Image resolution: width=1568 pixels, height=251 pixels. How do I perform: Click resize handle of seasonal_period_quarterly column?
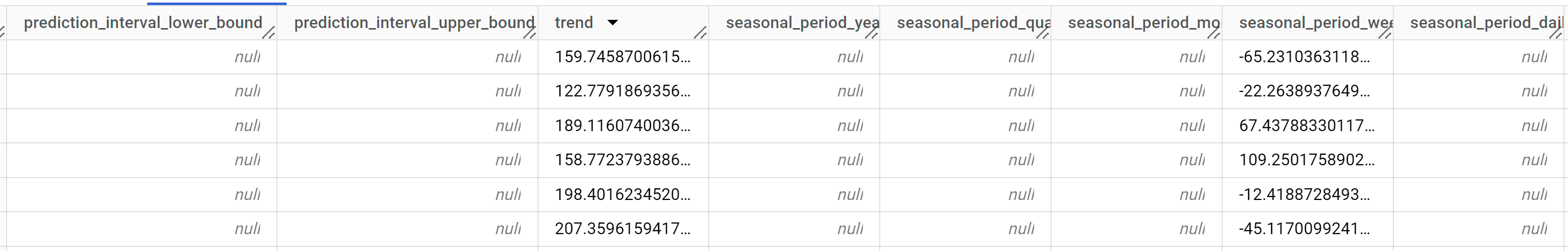coord(1042,33)
